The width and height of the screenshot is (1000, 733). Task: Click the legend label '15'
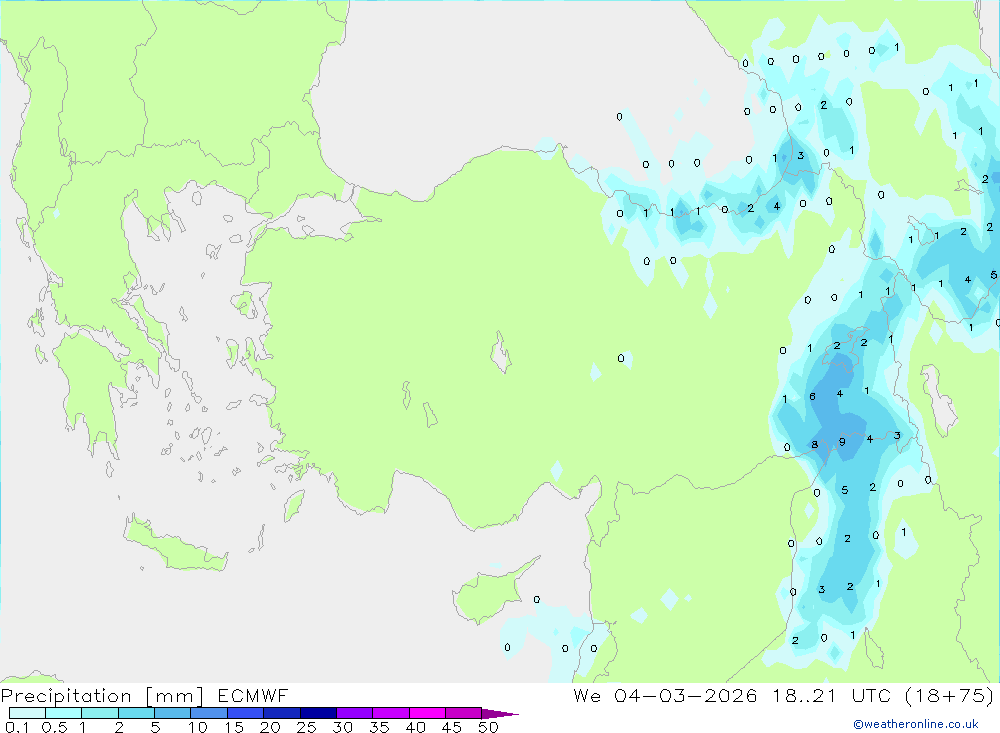pos(234,727)
